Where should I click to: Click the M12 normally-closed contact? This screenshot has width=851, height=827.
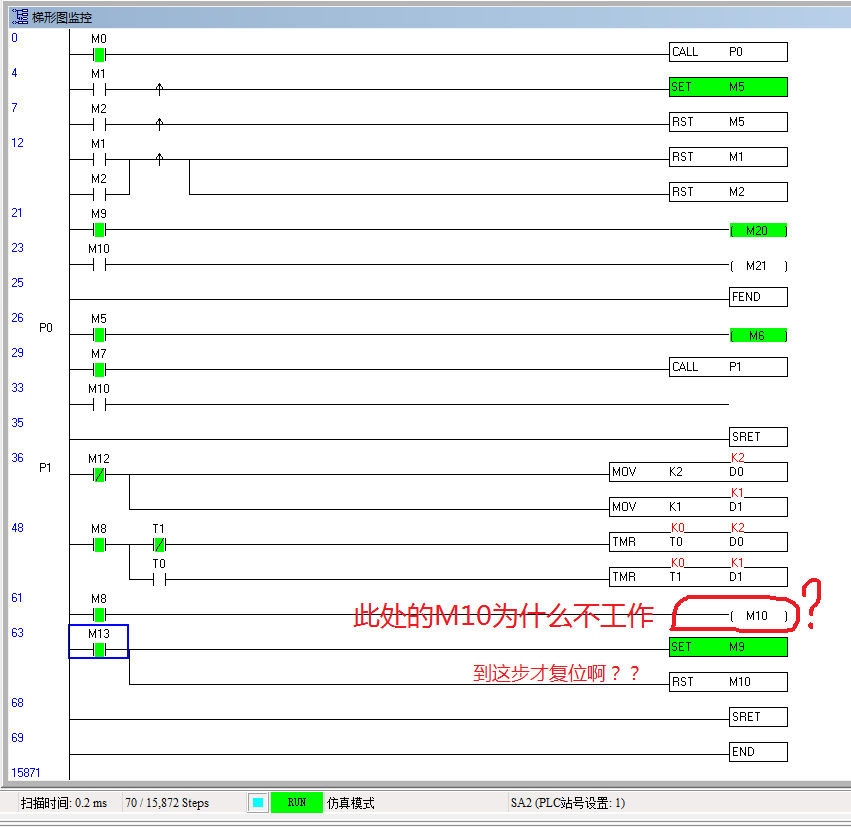point(99,474)
